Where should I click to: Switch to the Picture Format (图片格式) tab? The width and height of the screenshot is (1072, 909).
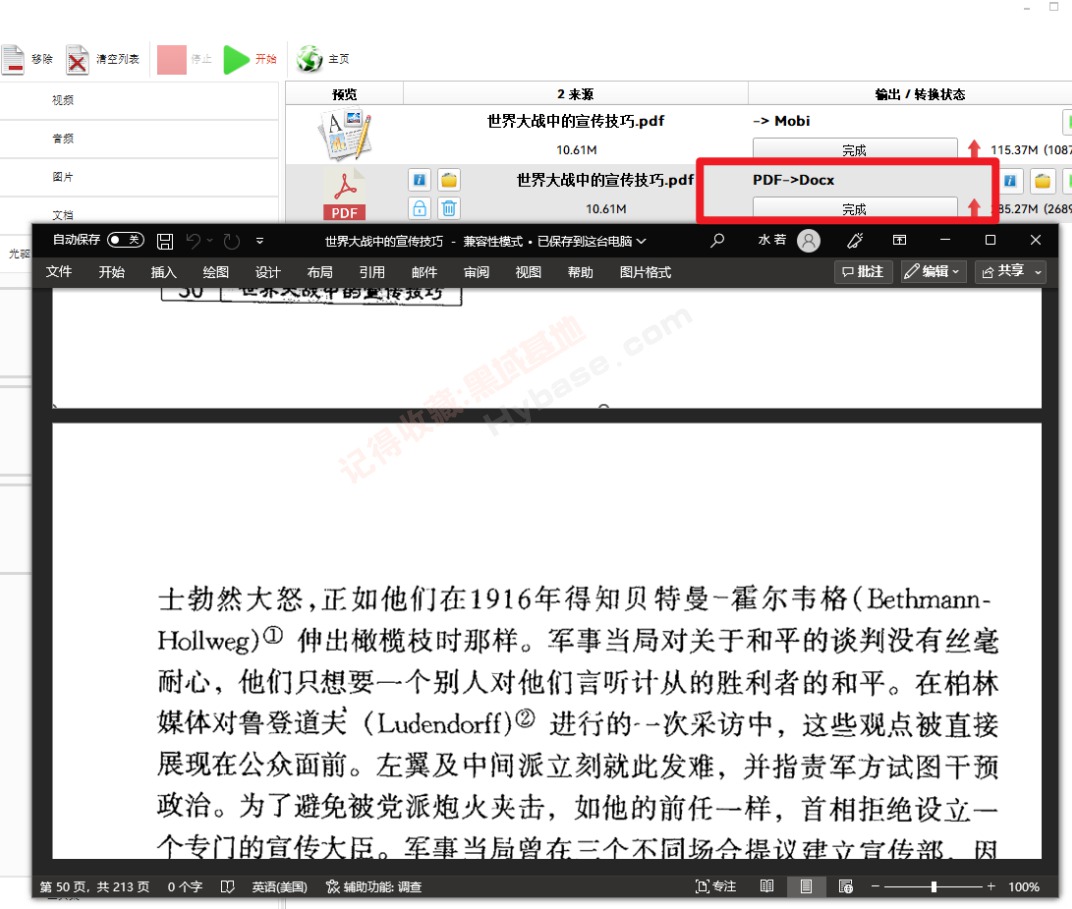click(645, 272)
